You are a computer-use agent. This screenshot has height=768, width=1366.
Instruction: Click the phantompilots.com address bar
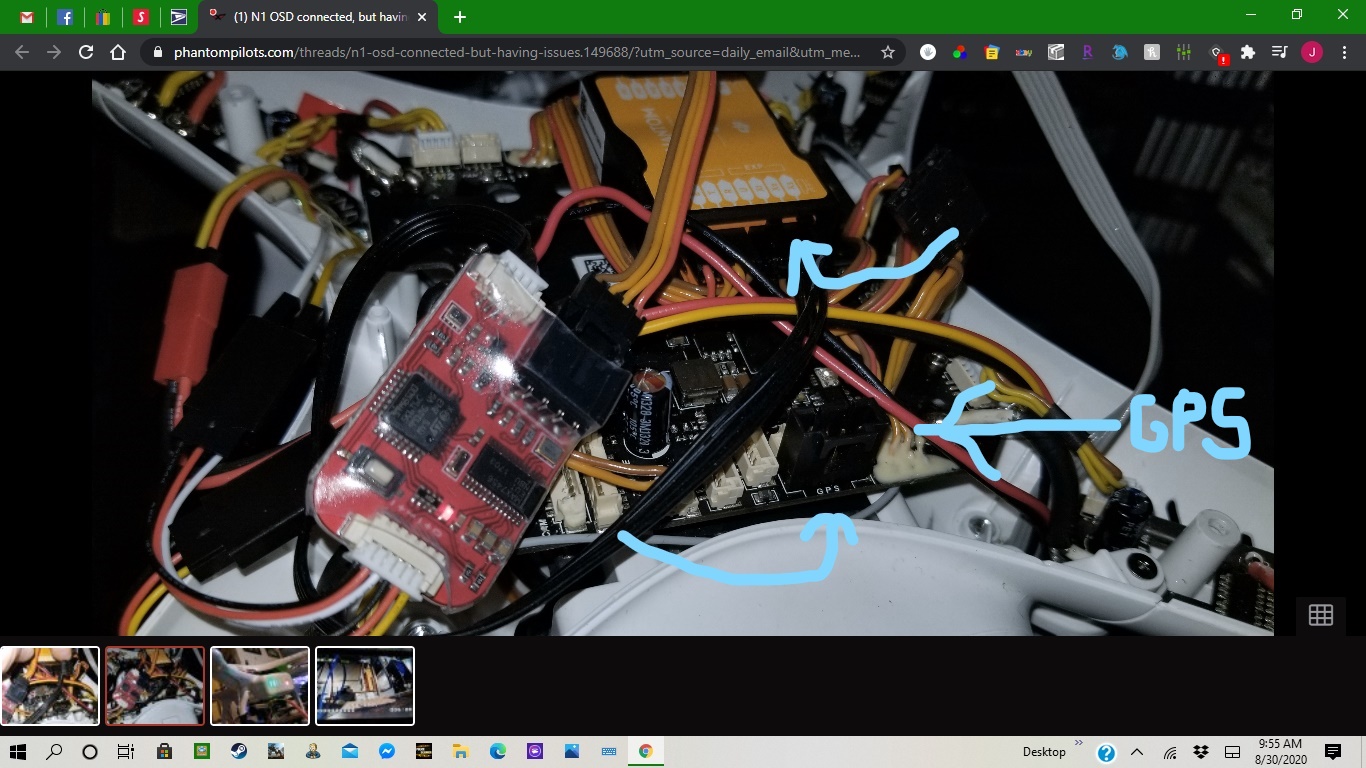(x=517, y=52)
